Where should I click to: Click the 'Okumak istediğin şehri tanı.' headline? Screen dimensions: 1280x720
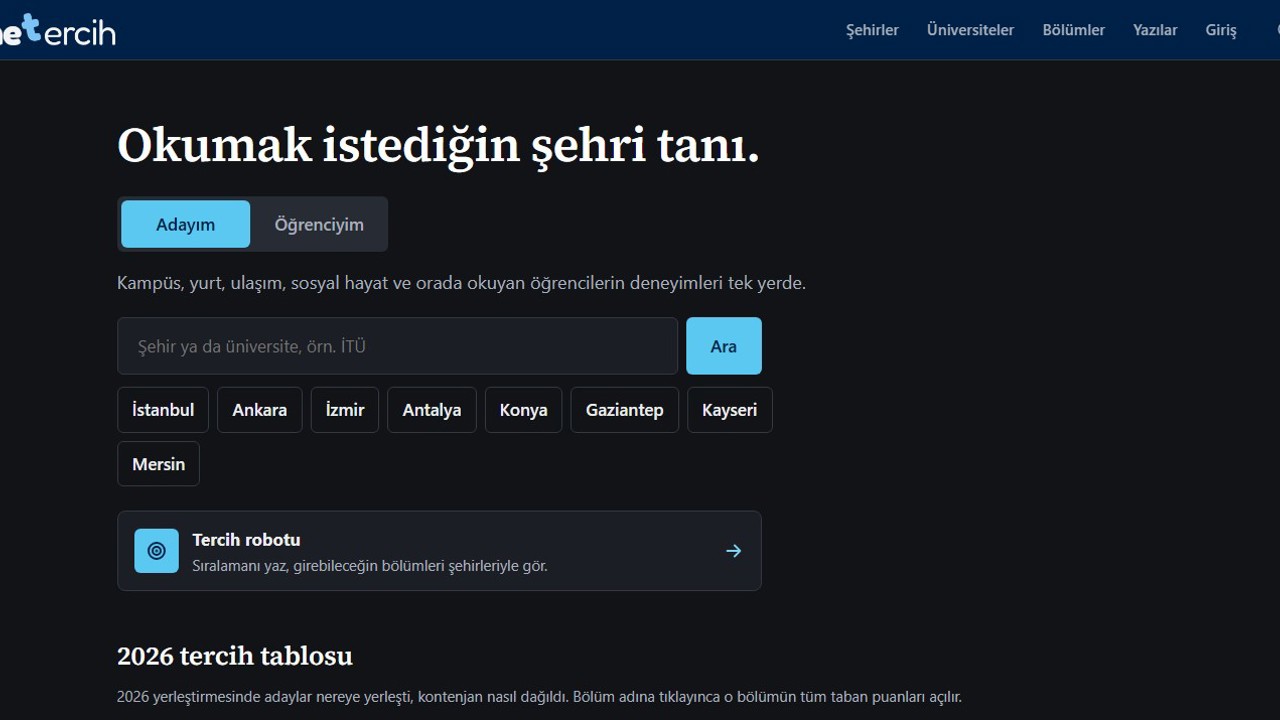pyautogui.click(x=438, y=146)
